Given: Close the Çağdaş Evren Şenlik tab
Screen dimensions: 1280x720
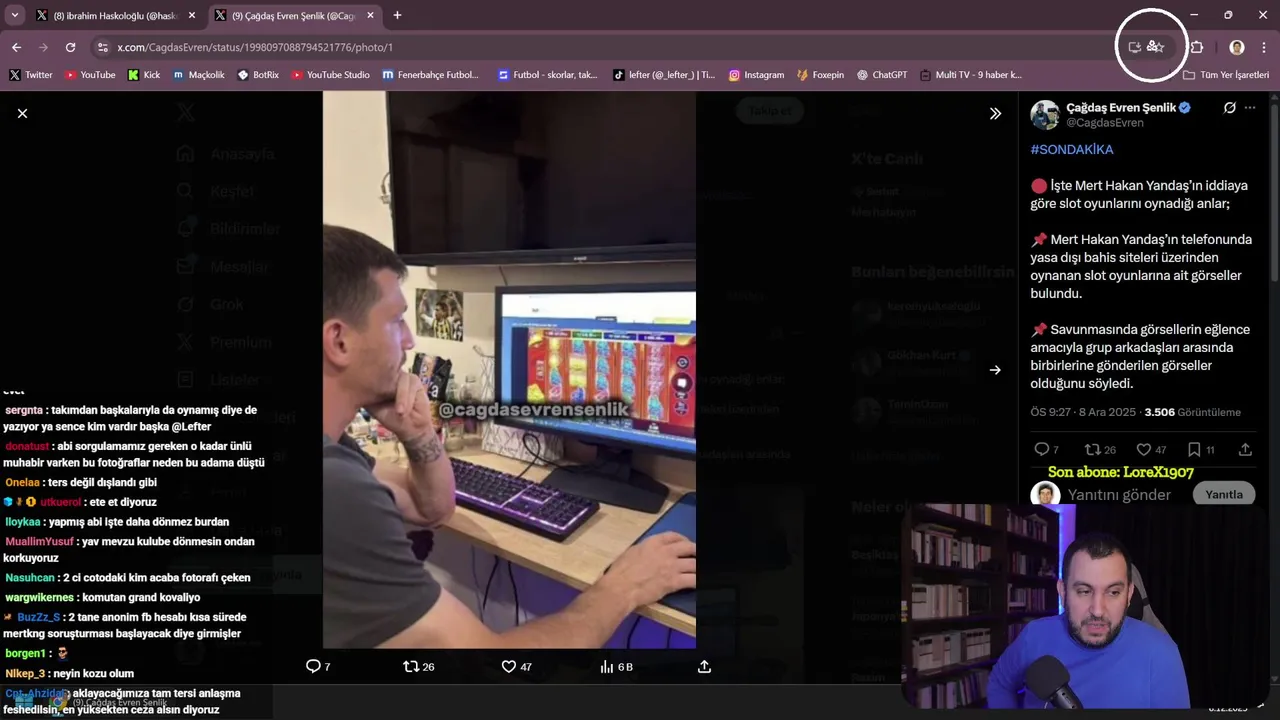Looking at the screenshot, I should (x=370, y=16).
